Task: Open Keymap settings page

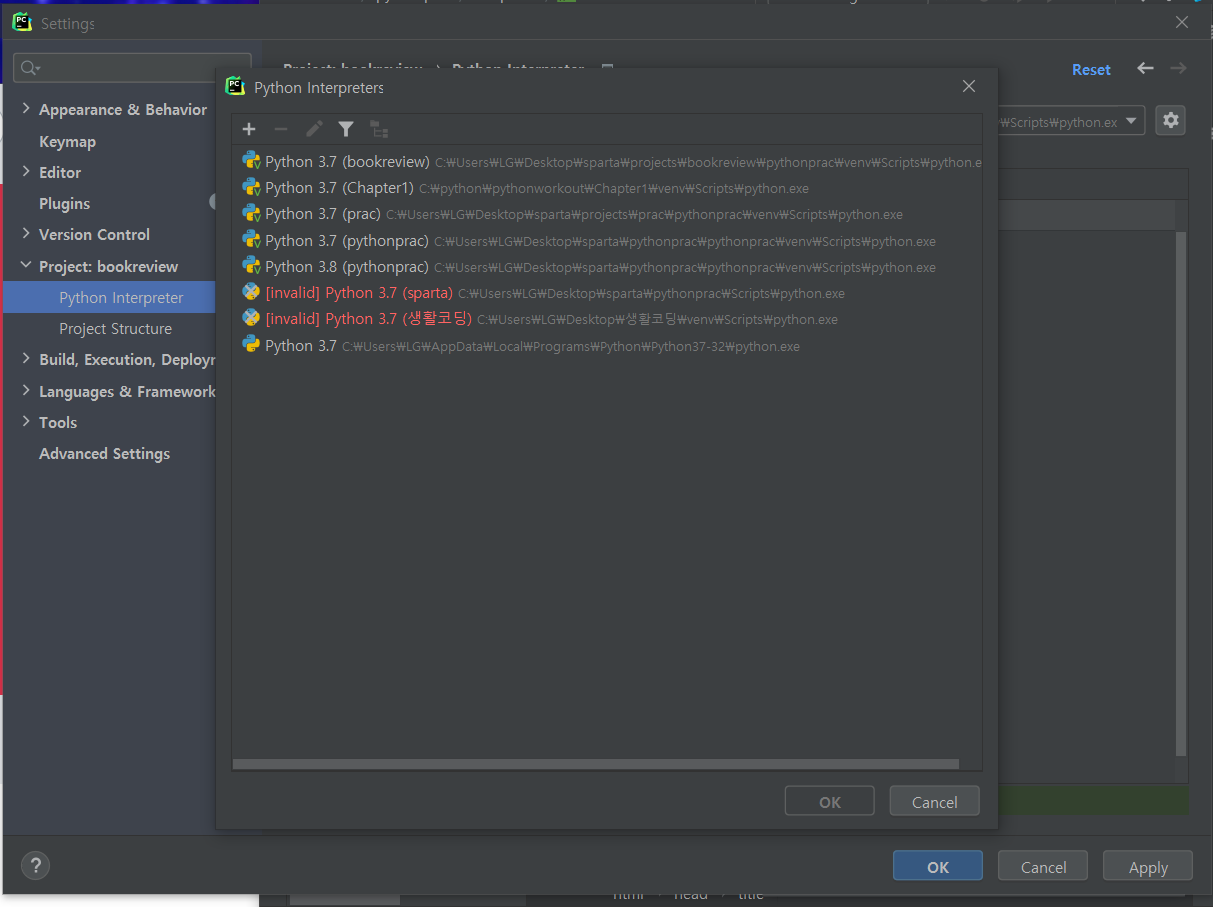Action: click(x=67, y=141)
